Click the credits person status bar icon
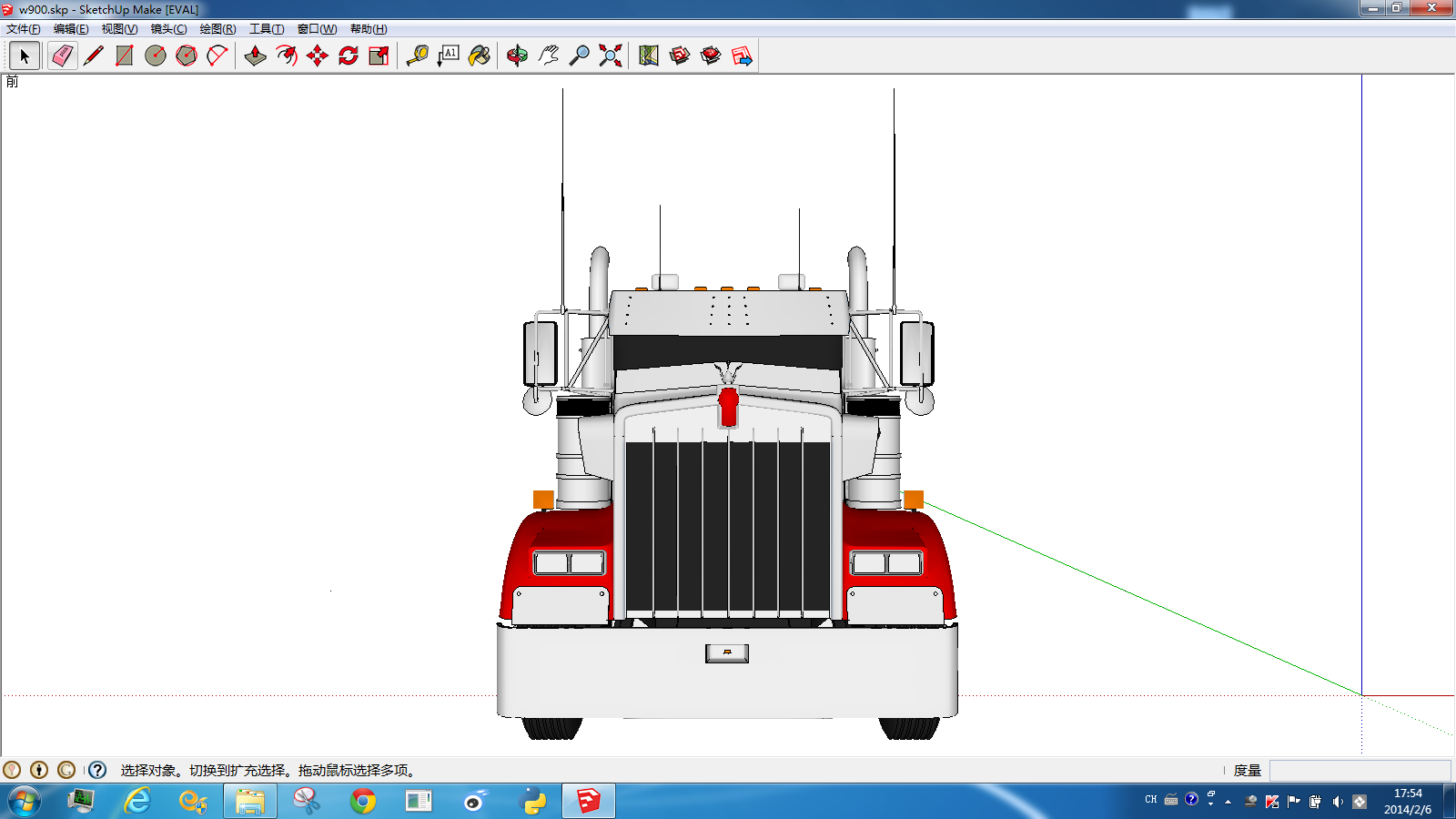 (39, 770)
